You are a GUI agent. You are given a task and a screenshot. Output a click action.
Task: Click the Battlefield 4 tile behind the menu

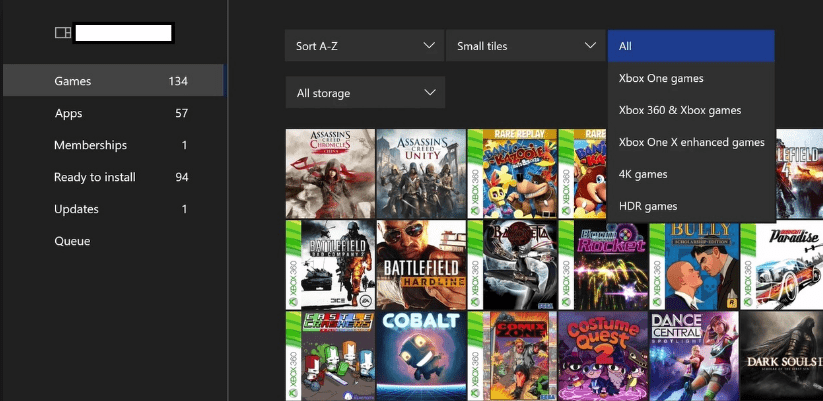799,174
